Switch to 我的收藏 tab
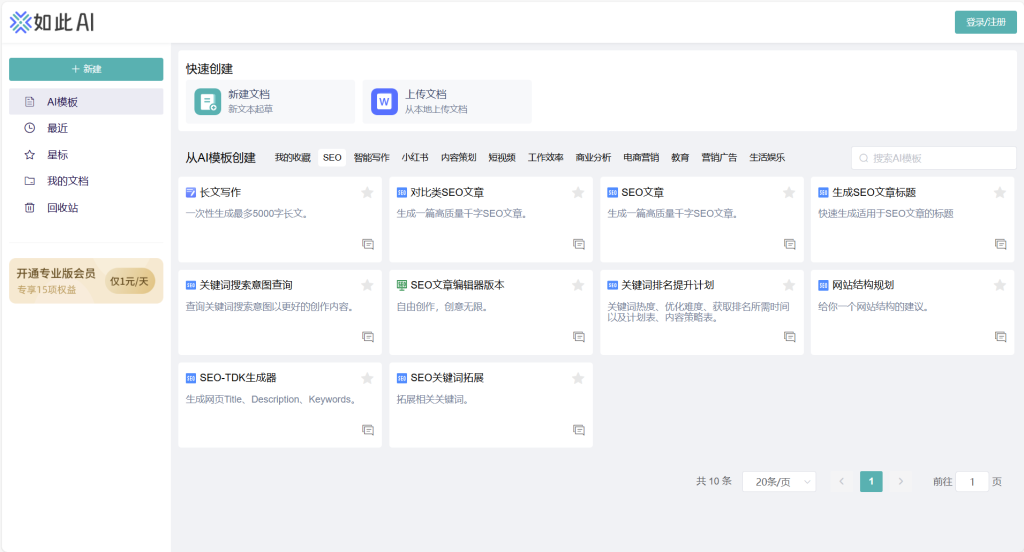Viewport: 1024px width, 552px height. coord(293,157)
